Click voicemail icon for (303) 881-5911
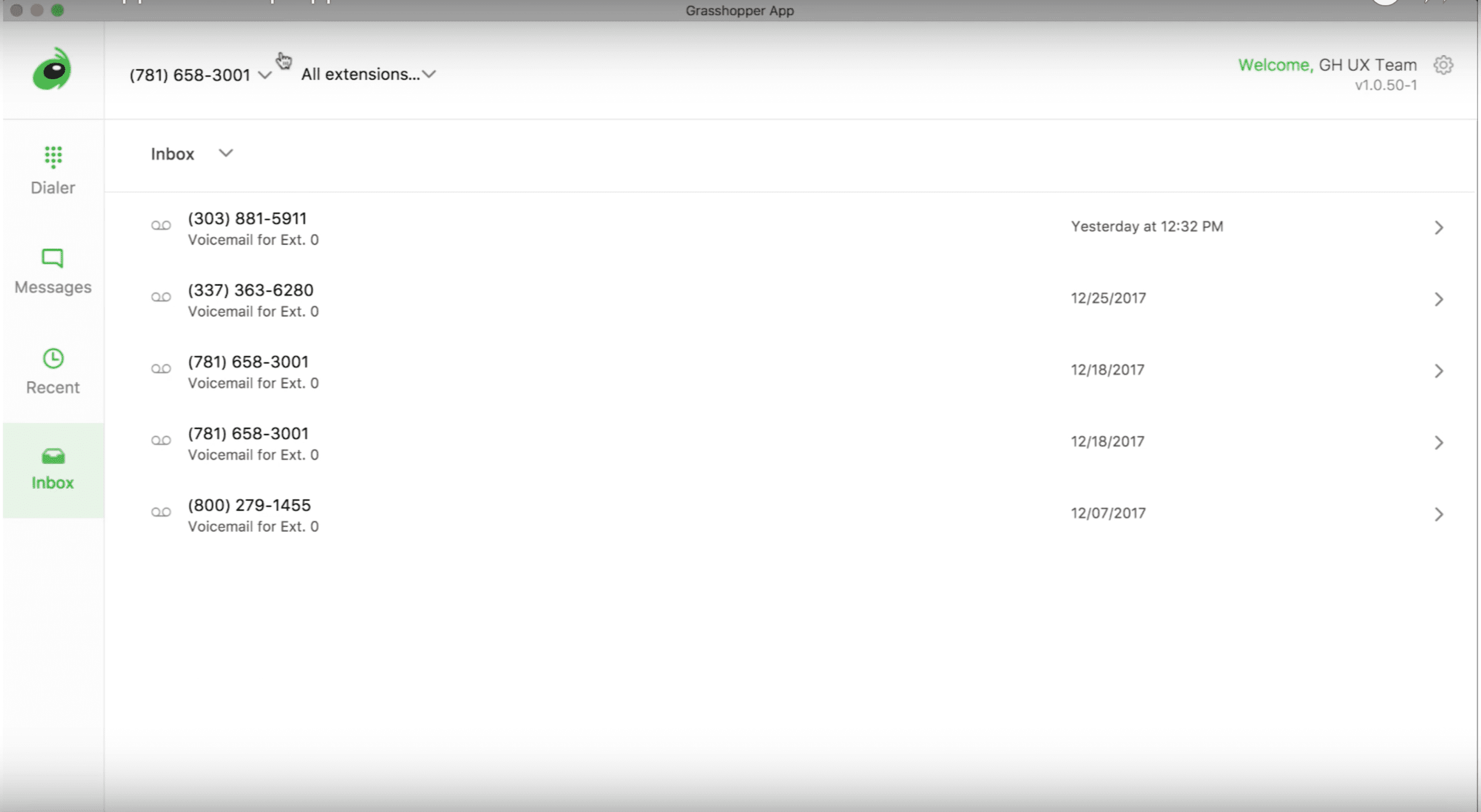The height and width of the screenshot is (812, 1481). [161, 226]
